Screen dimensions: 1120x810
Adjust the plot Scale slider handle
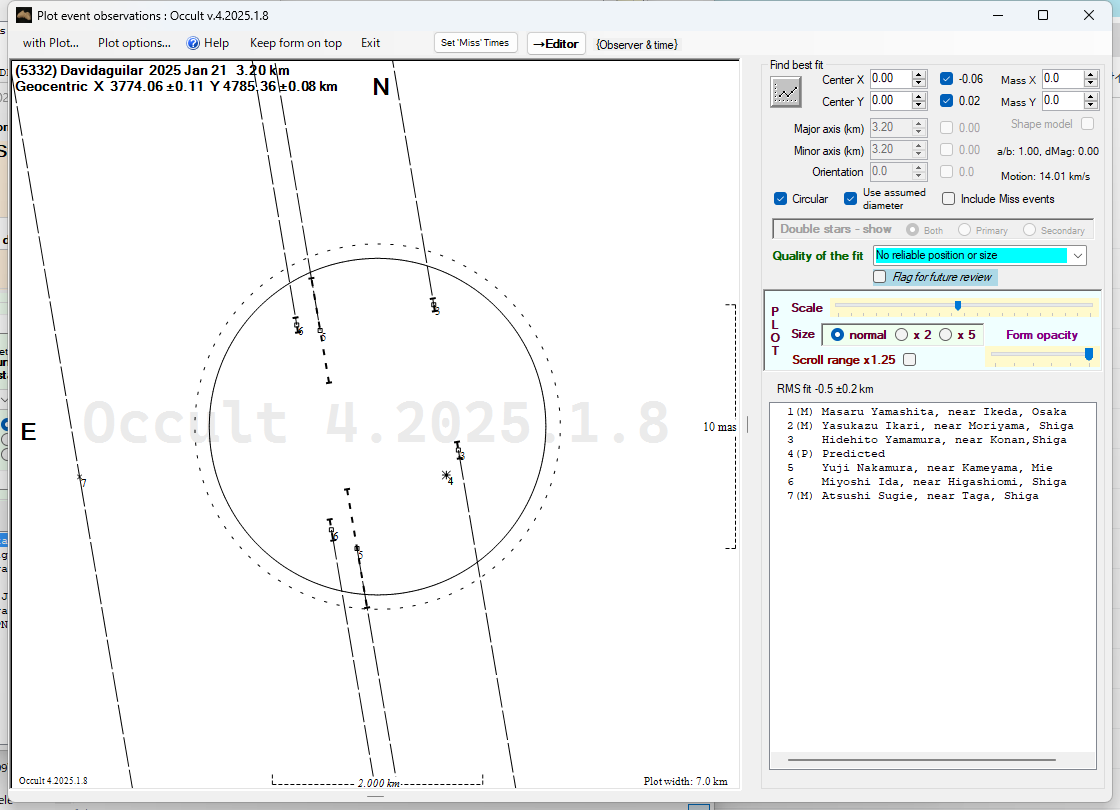[958, 306]
